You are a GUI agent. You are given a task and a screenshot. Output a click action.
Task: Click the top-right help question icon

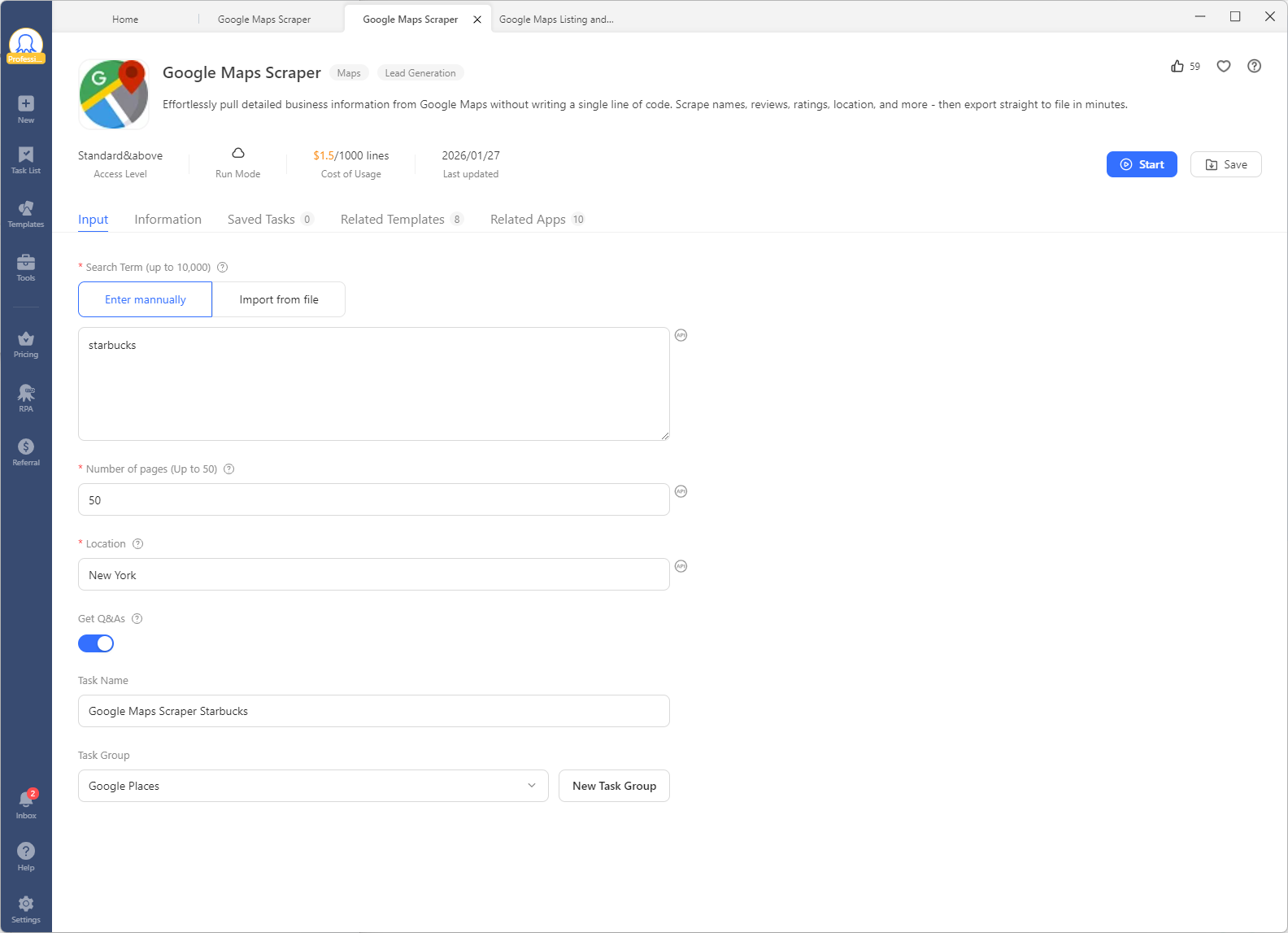[1255, 66]
